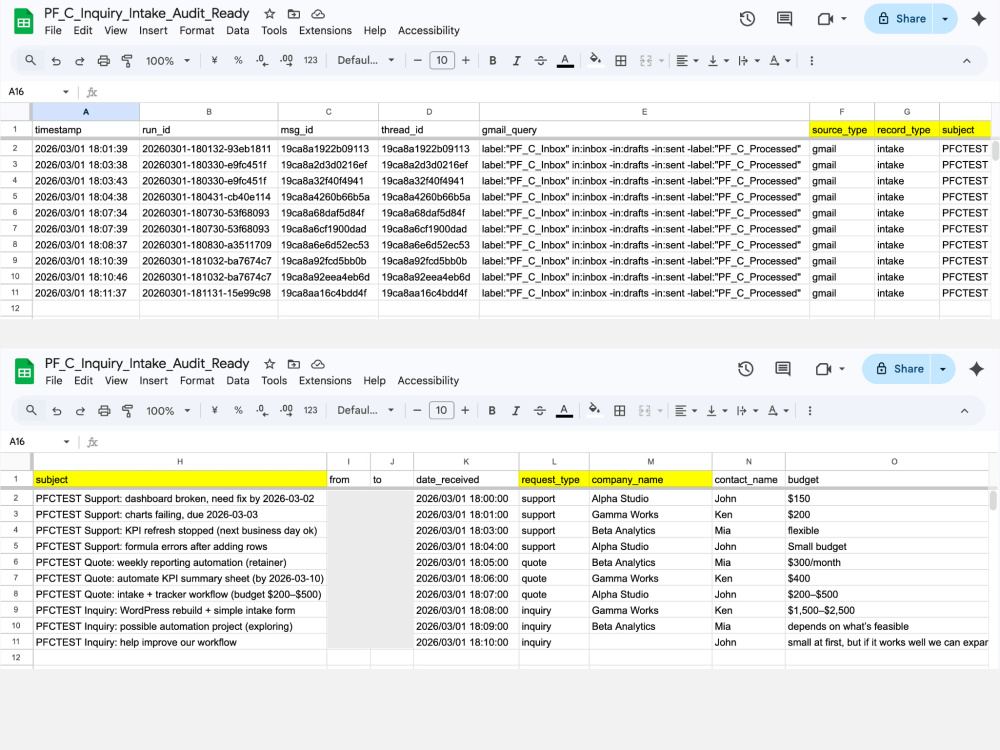Image resolution: width=1000 pixels, height=750 pixels.
Task: Decrease decimal places in the top toolbar
Action: coord(261,60)
